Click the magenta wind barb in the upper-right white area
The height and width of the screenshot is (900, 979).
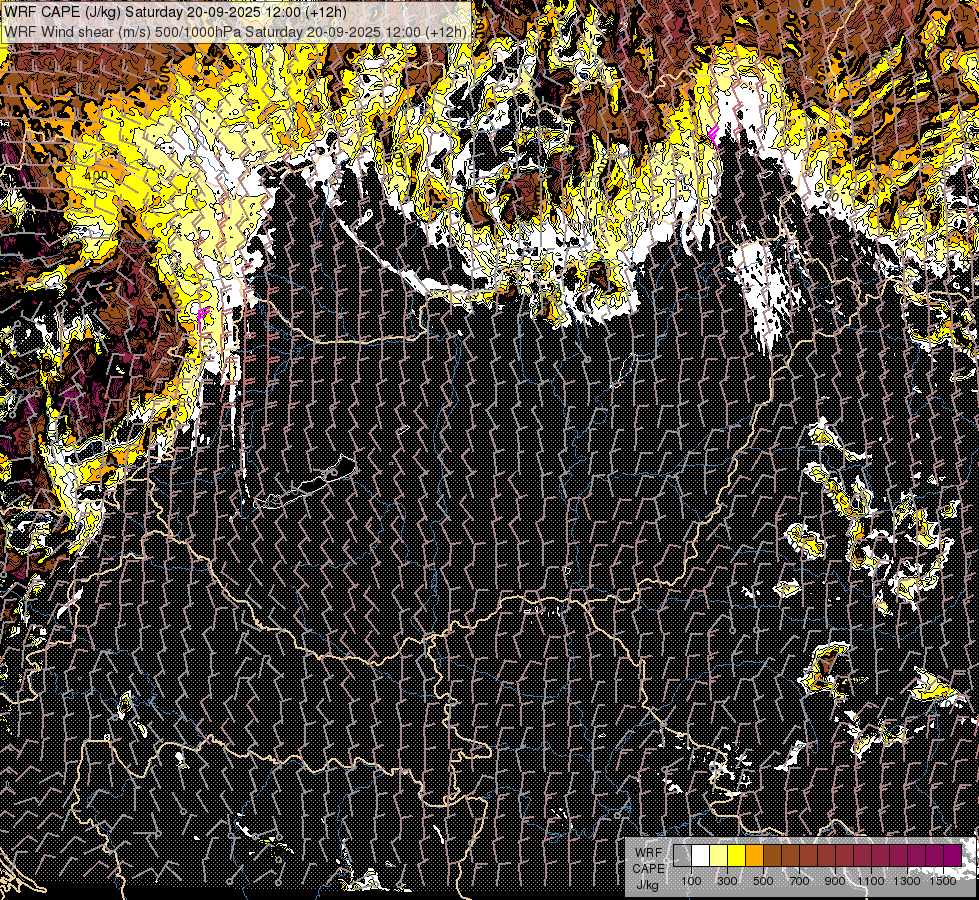714,136
